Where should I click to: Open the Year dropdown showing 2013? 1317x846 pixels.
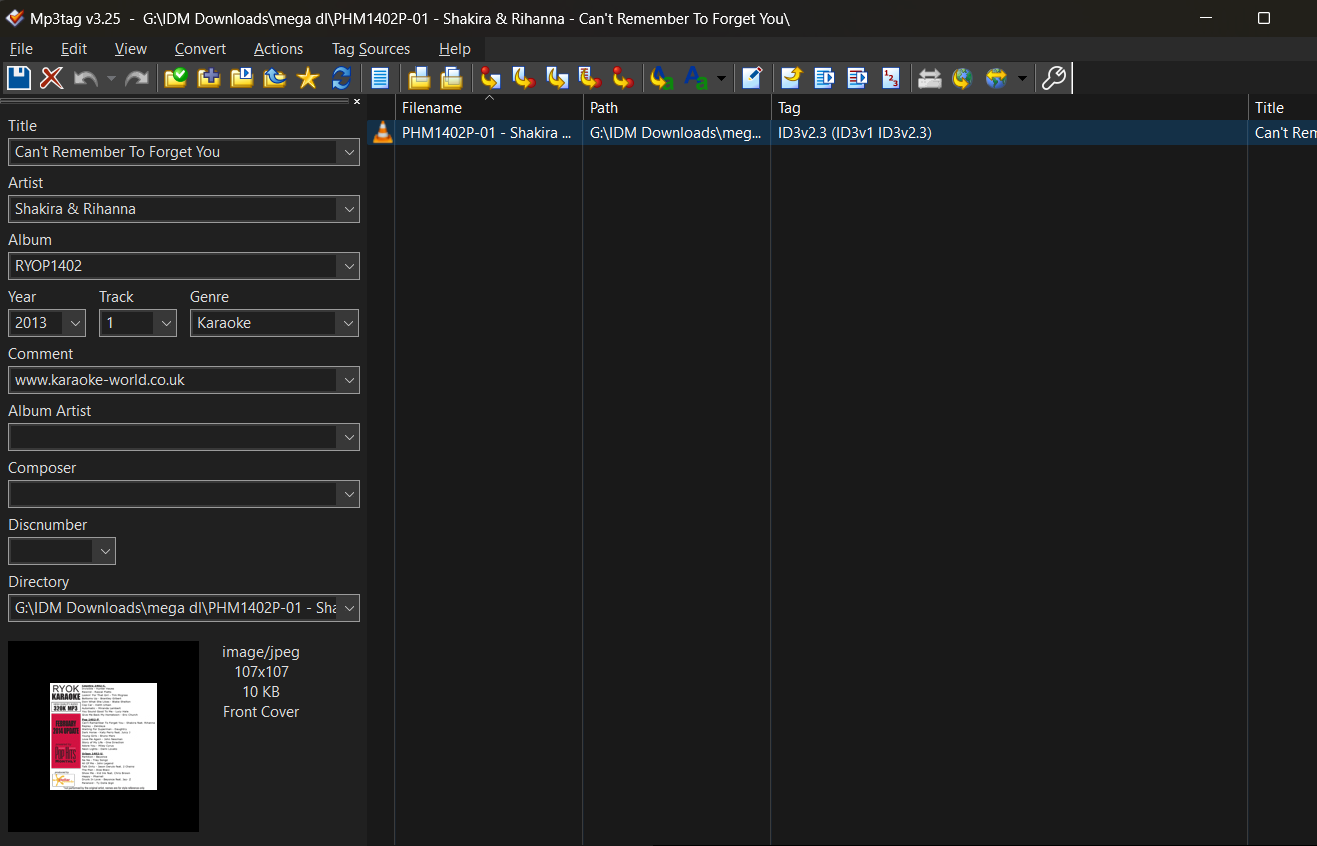[x=74, y=323]
